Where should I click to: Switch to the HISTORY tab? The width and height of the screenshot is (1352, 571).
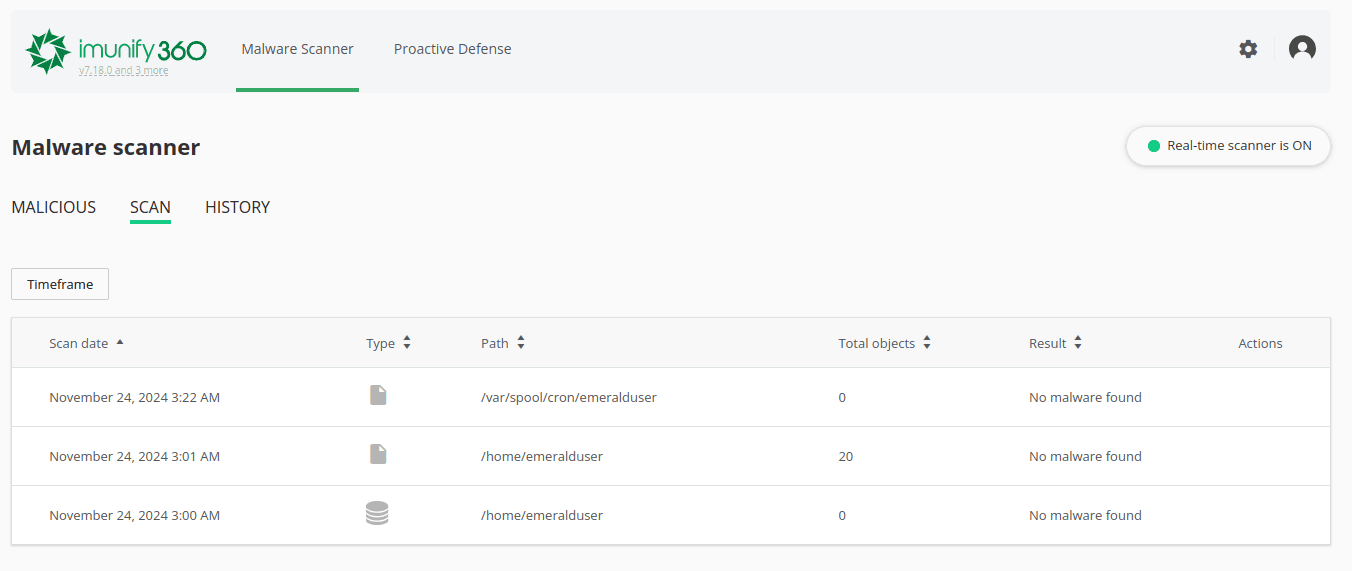[237, 207]
